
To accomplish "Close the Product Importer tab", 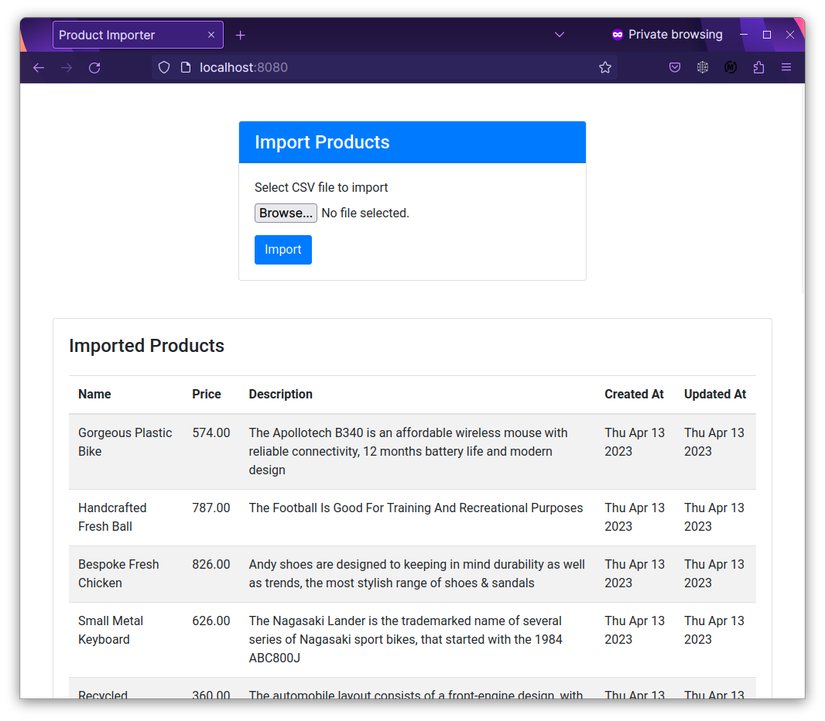I will click(211, 34).
